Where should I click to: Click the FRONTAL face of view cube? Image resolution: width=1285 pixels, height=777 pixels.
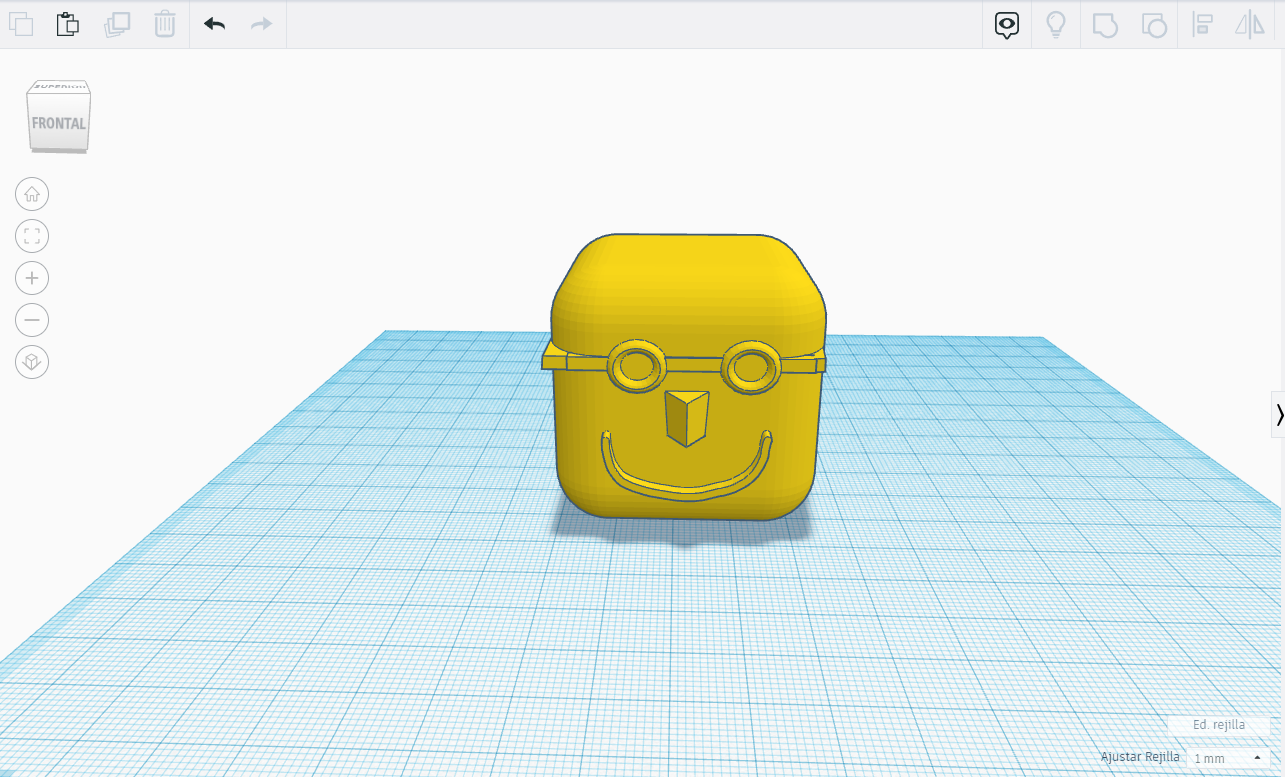pyautogui.click(x=59, y=122)
